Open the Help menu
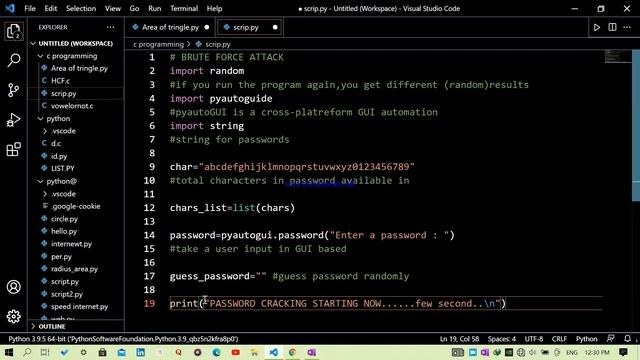Screen dimensions: 640x360 click(214, 8)
